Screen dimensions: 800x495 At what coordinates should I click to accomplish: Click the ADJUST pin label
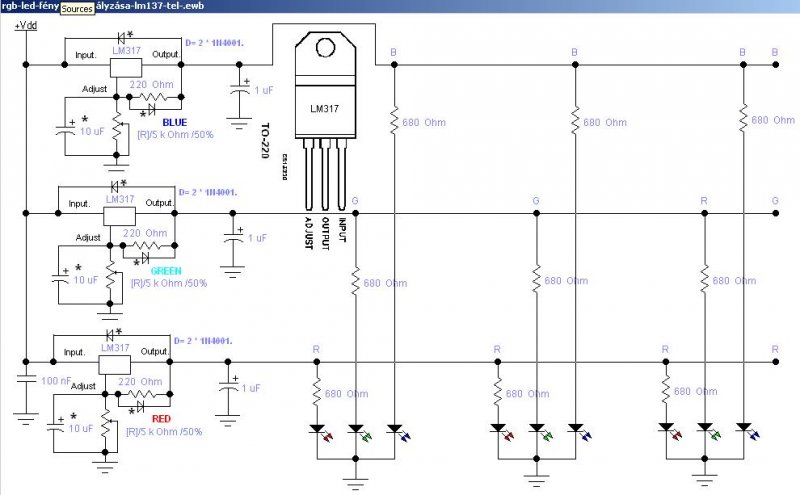pos(308,233)
